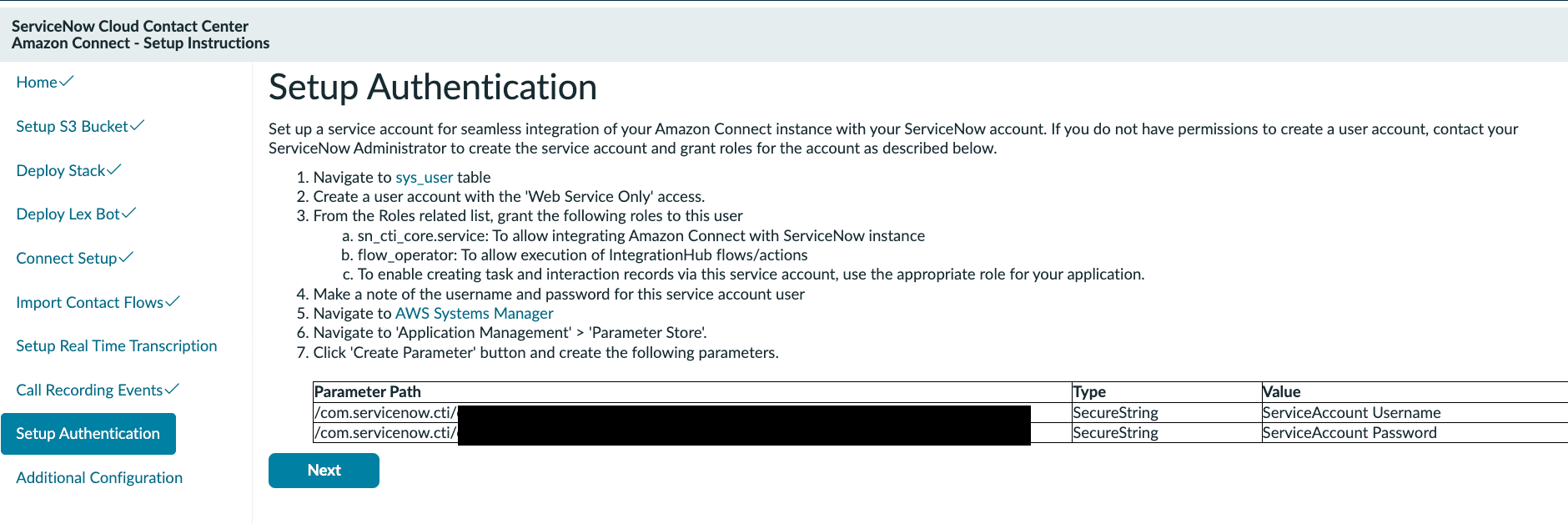The image size is (1568, 524).
Task: Select Call Recording Events step
Action: pos(89,390)
